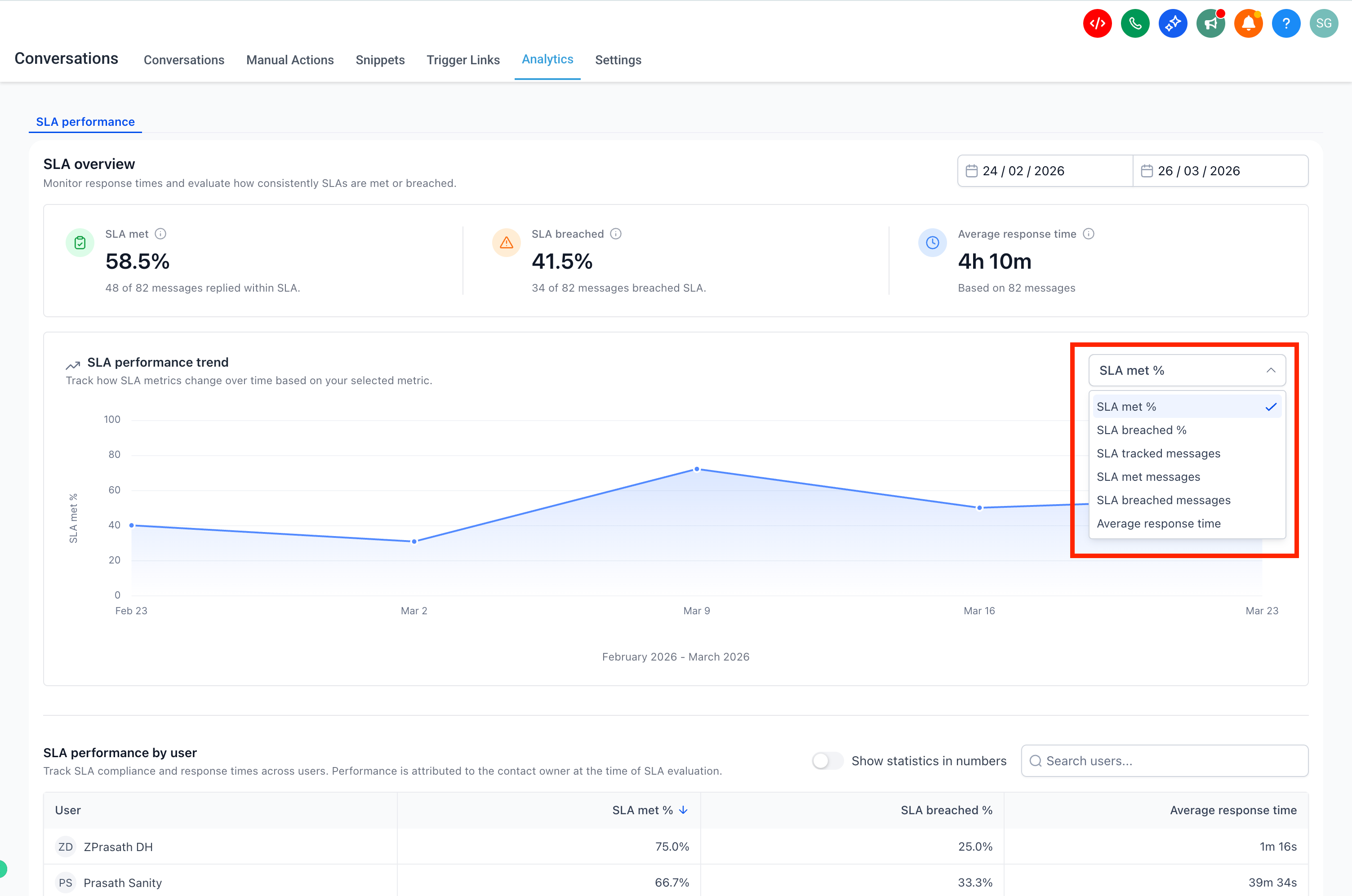Click the SLA met info icon
This screenshot has height=896, width=1352.
160,234
